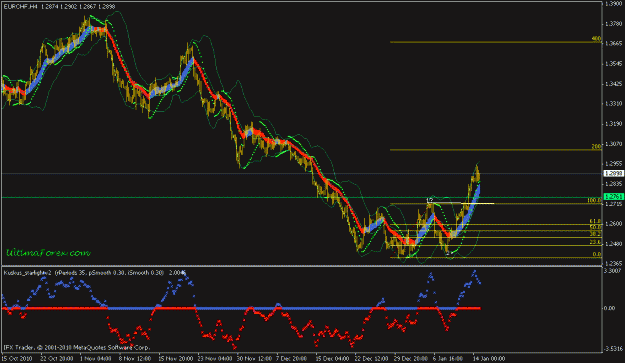Select the green 1.2761 price tag
The width and height of the screenshot is (625, 363).
pos(613,196)
